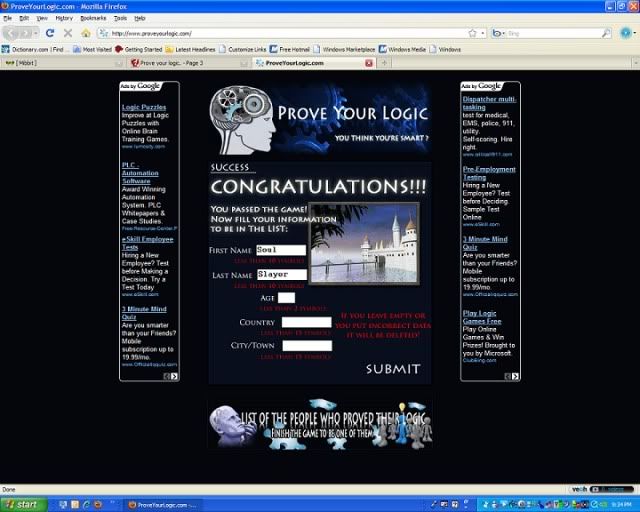Click the browser Back arrow button
The height and width of the screenshot is (512, 640).
(x=11, y=33)
